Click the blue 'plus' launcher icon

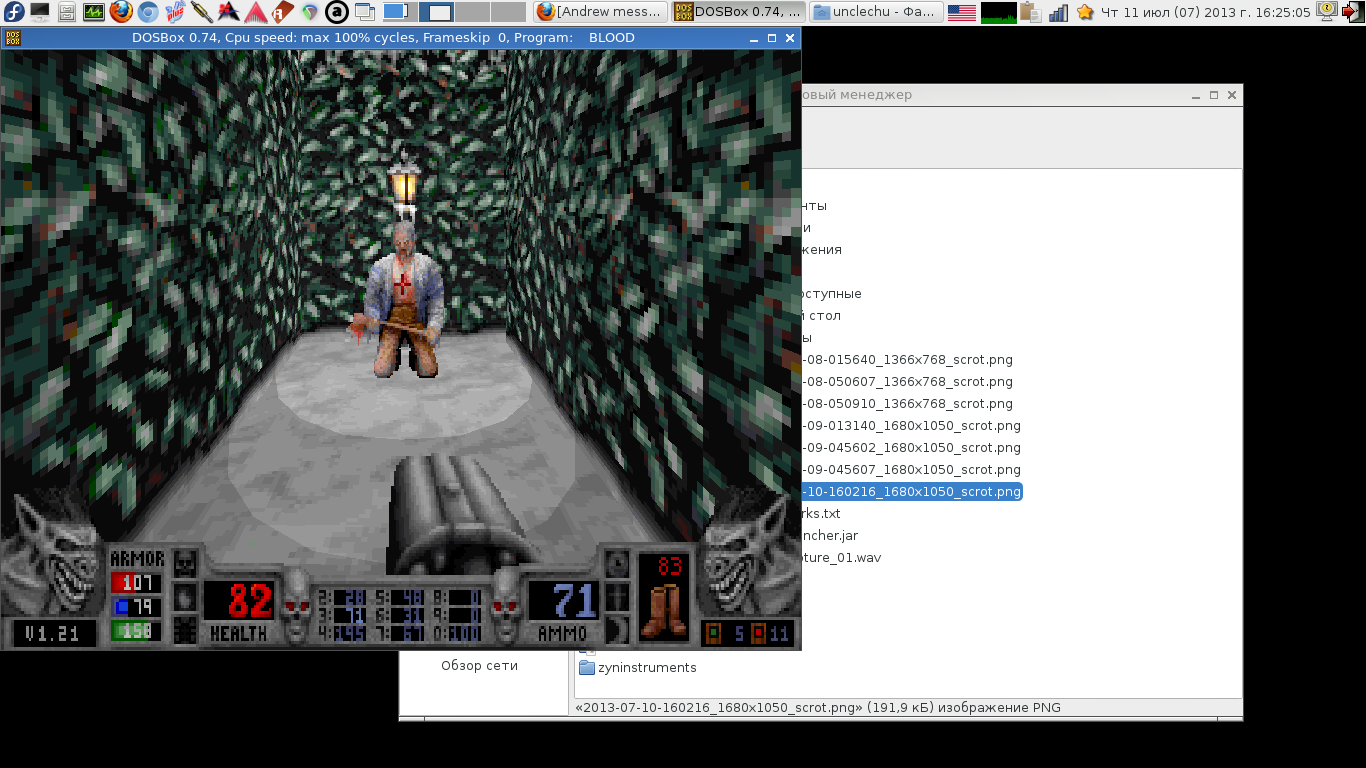[175, 12]
